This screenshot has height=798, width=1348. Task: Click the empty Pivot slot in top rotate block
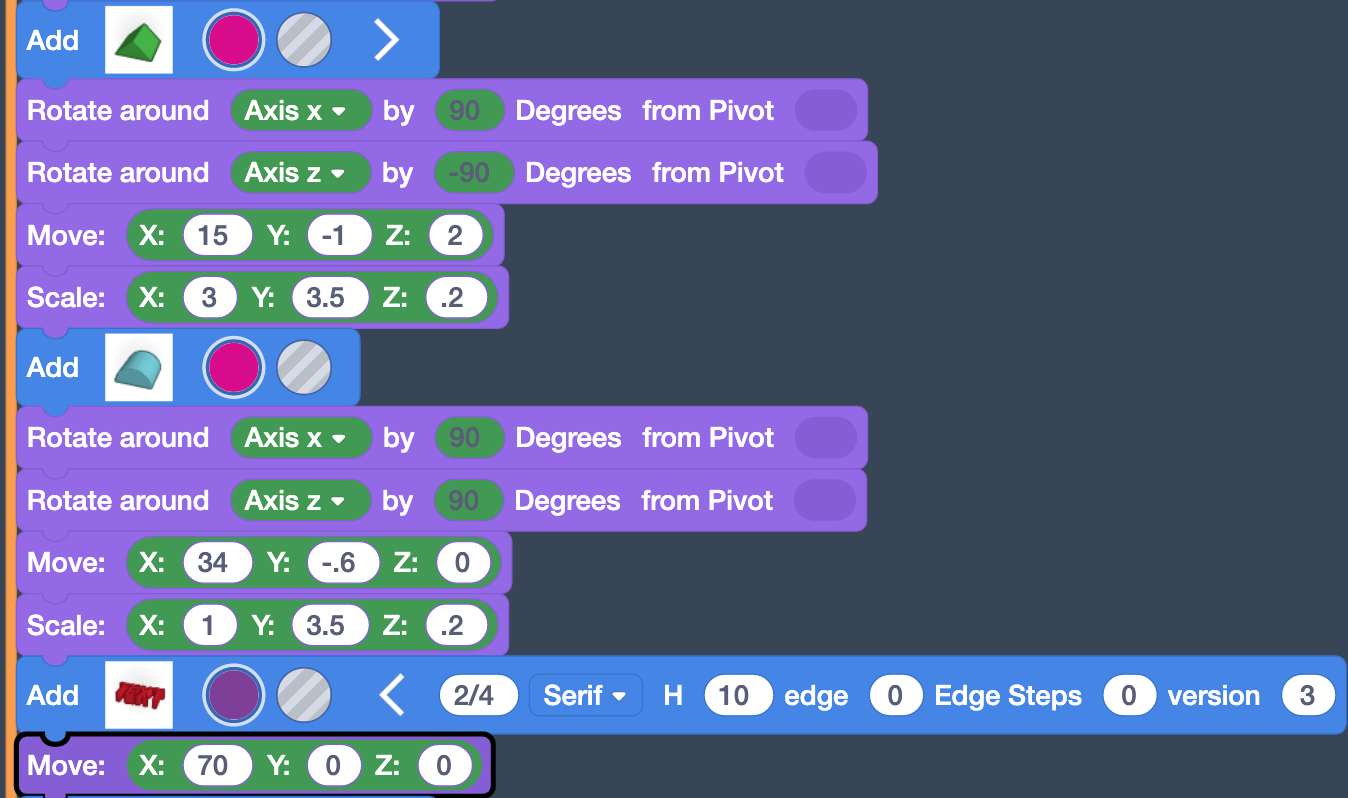pos(825,111)
